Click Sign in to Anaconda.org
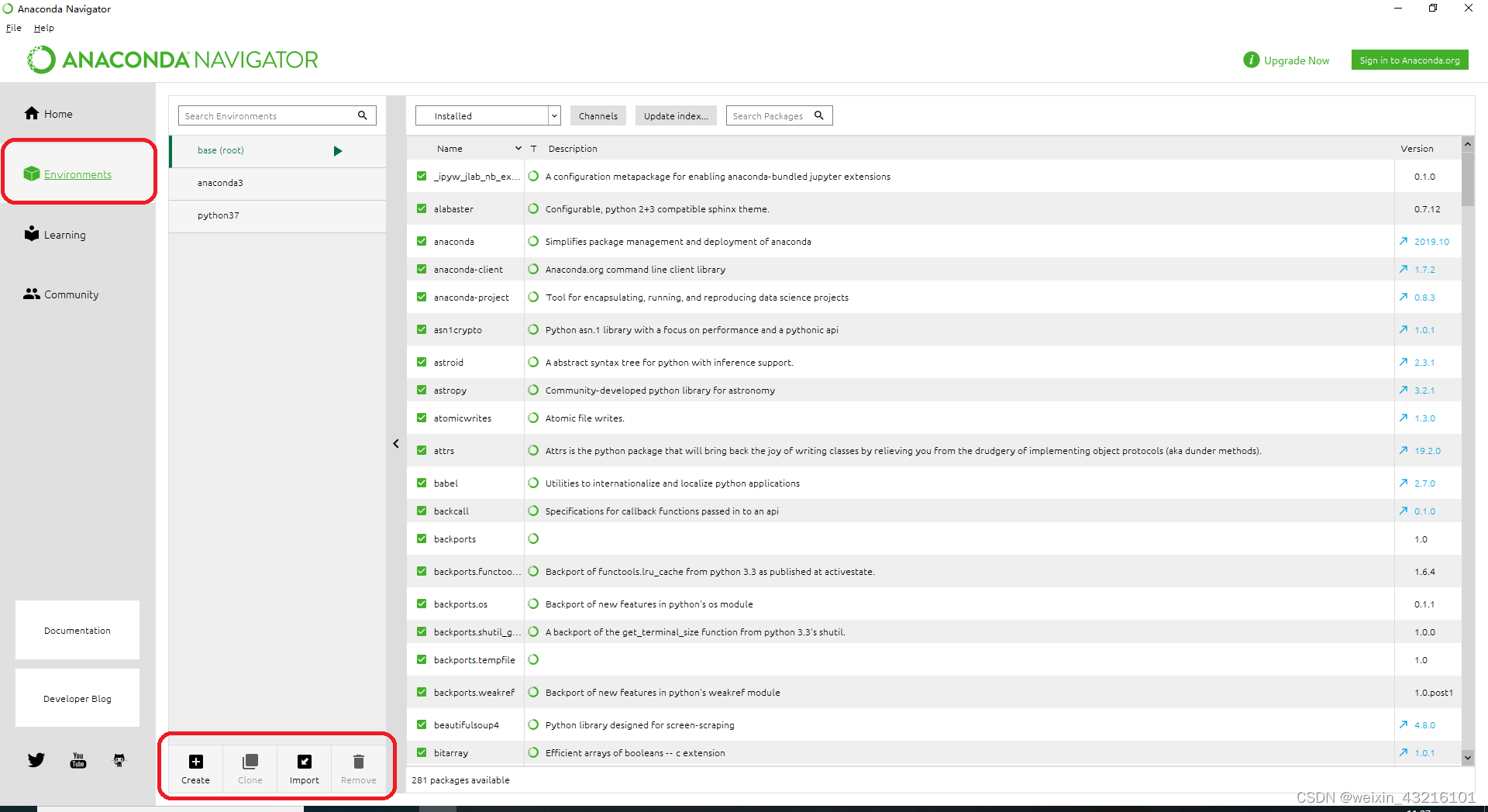1488x812 pixels. [x=1410, y=60]
